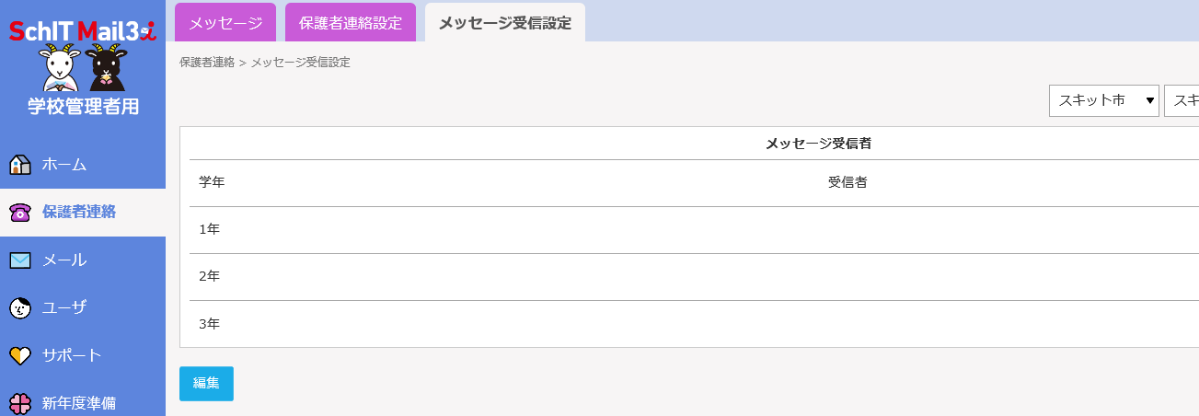This screenshot has width=1199, height=416.
Task: Click the 受信者 column header
Action: click(x=847, y=183)
